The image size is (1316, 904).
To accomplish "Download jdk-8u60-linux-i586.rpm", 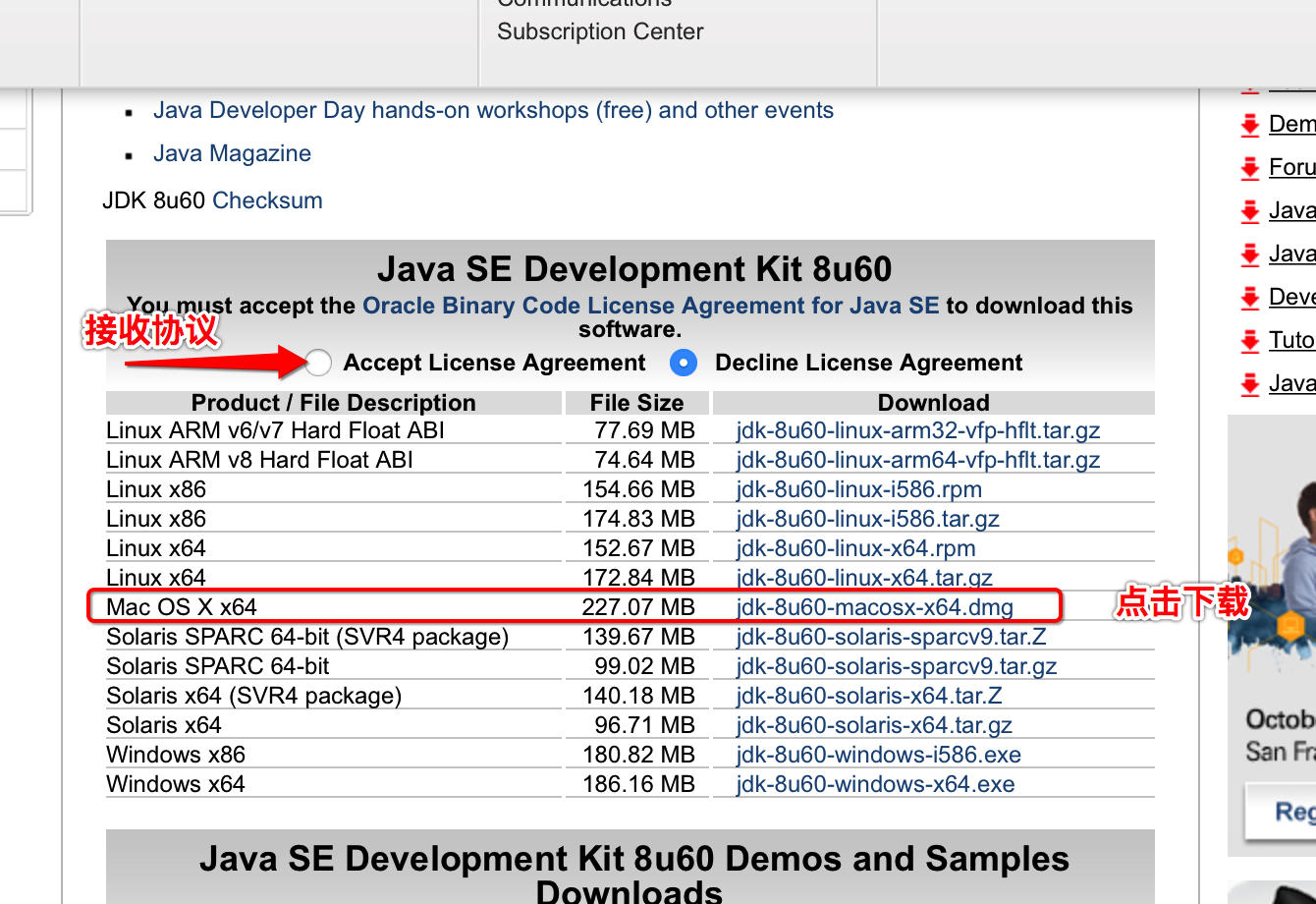I will pyautogui.click(x=858, y=489).
